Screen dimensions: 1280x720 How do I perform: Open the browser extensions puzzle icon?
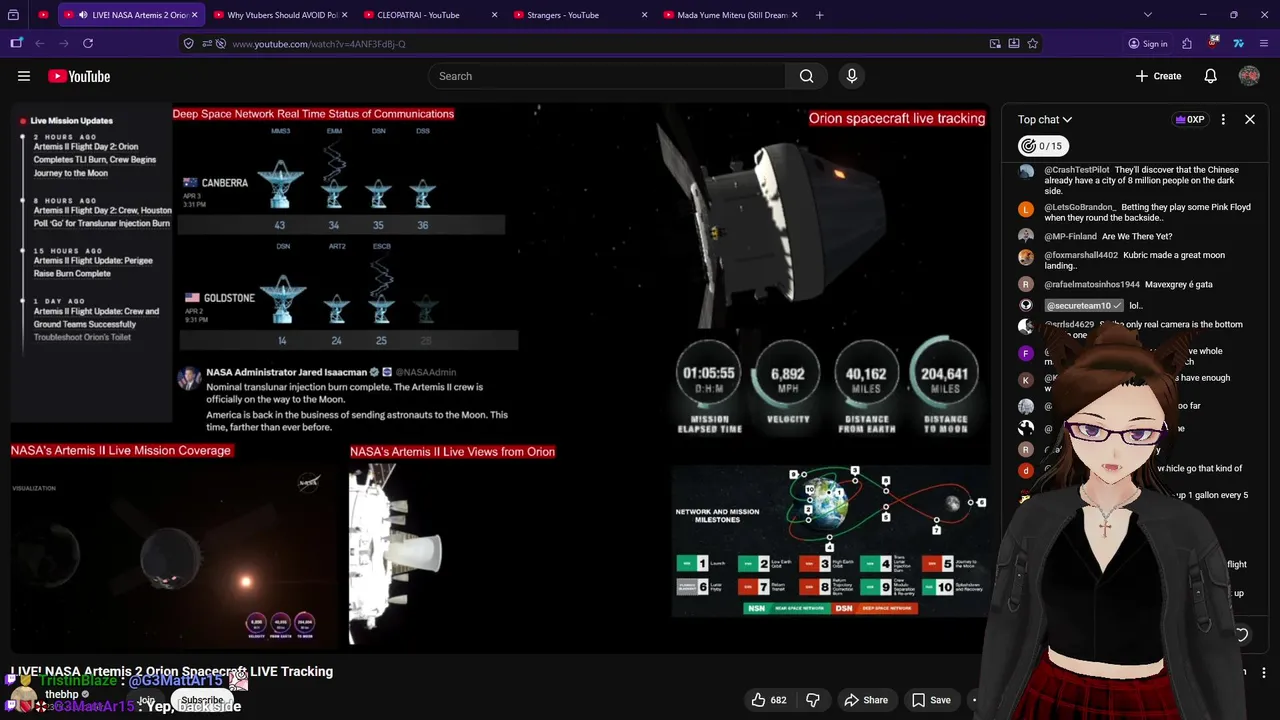(1187, 44)
